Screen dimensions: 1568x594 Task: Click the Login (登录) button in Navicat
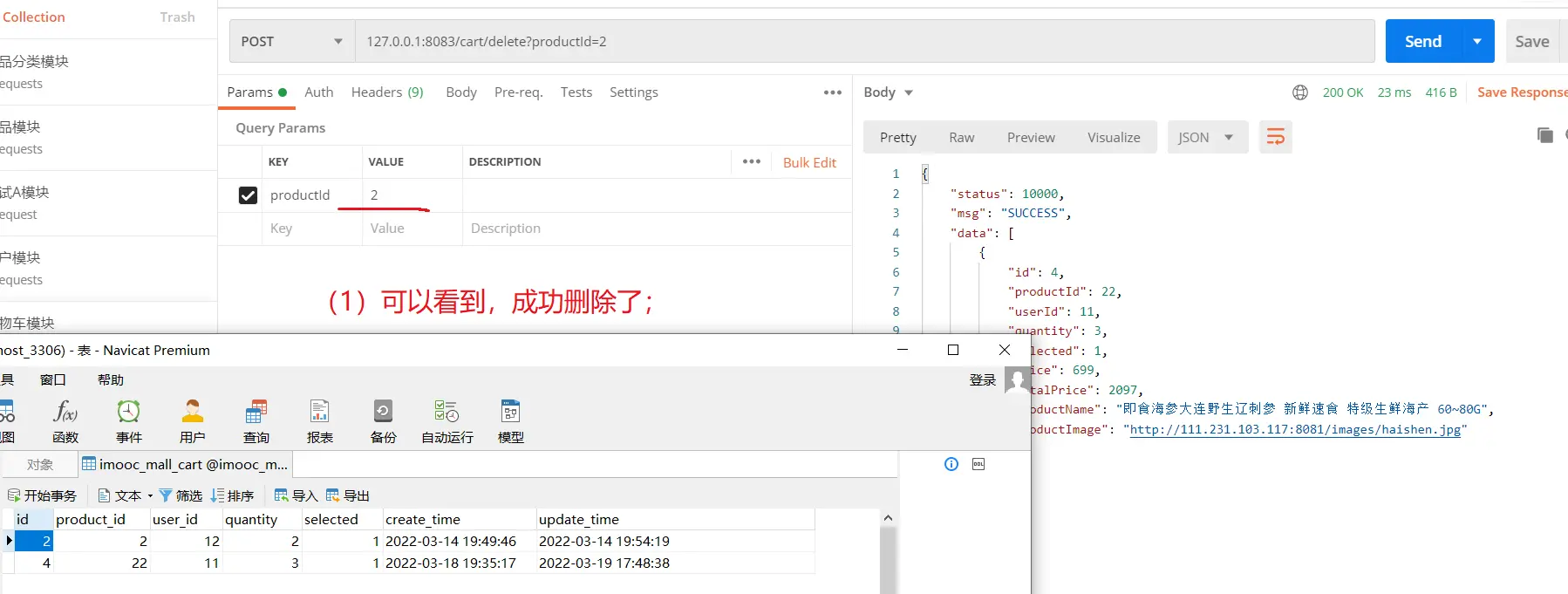983,379
